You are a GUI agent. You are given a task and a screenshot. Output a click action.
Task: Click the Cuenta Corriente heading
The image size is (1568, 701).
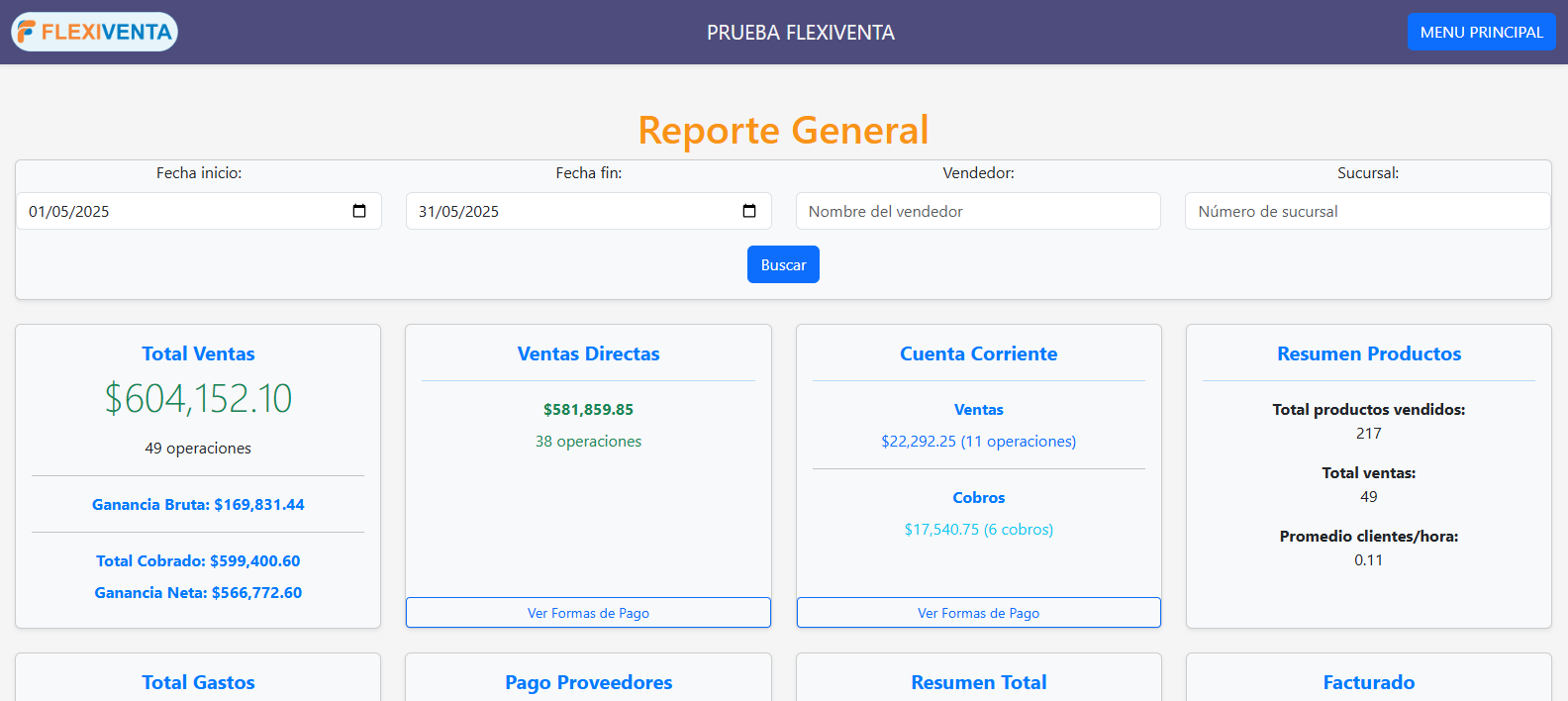point(978,353)
